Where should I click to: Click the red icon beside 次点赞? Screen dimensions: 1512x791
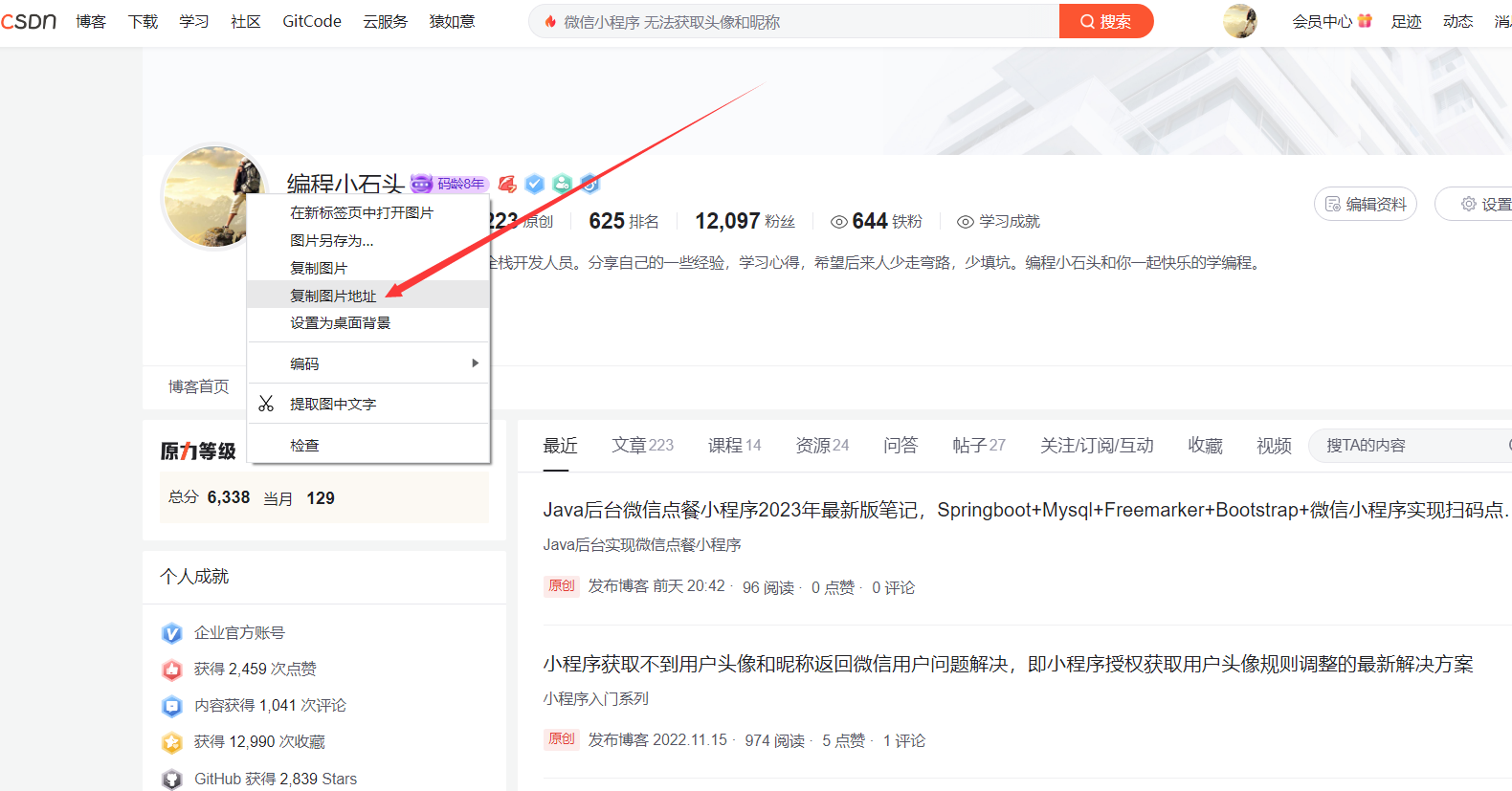172,670
